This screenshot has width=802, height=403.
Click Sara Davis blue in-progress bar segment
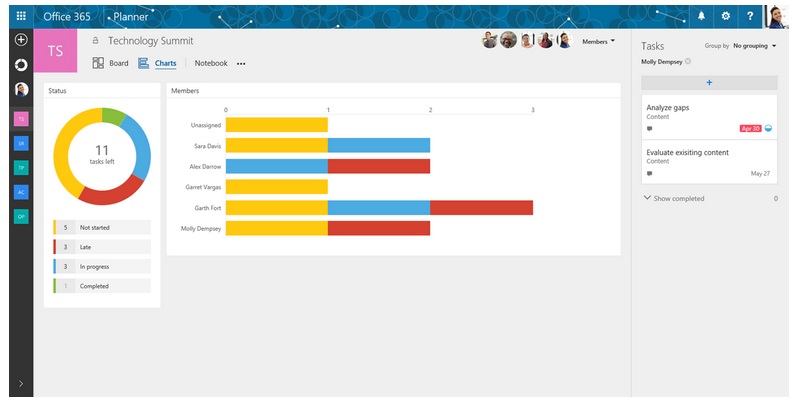click(x=379, y=145)
